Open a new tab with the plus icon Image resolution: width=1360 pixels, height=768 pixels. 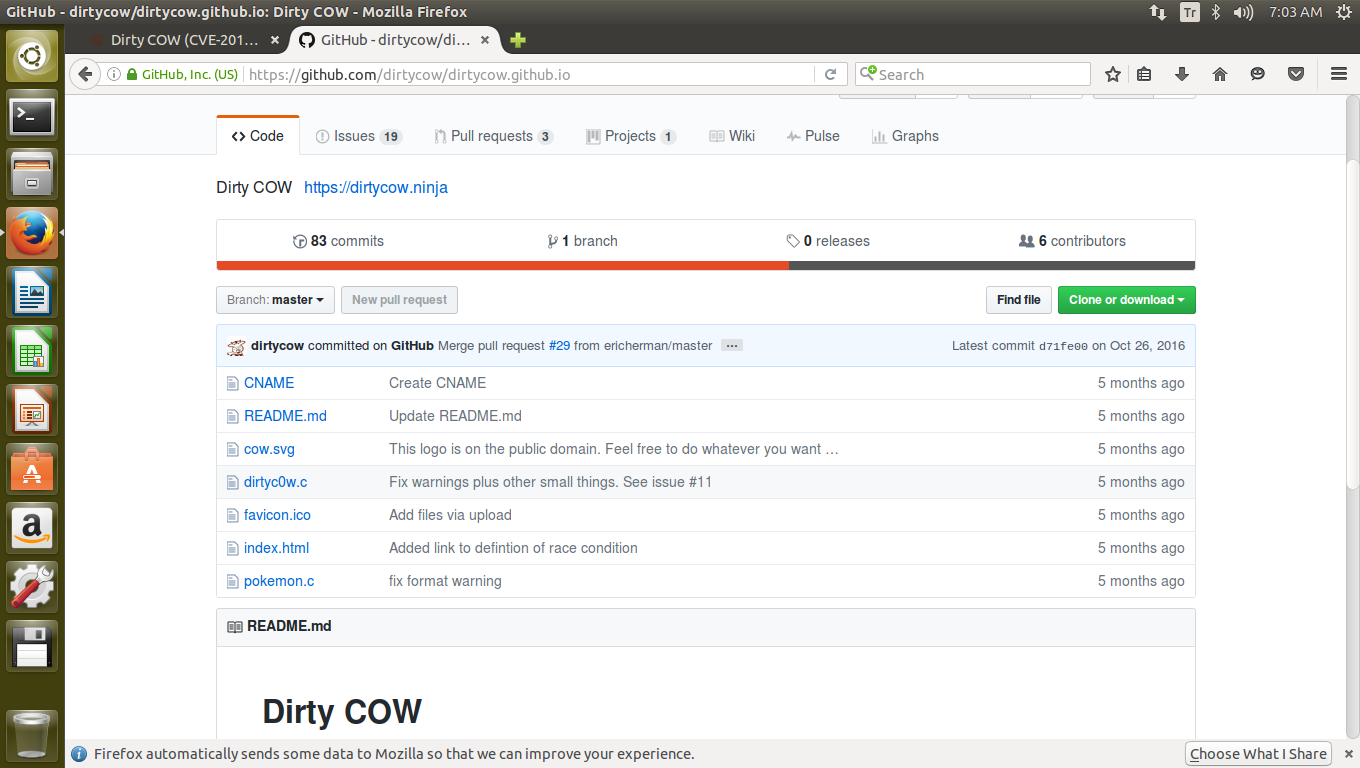tap(517, 40)
